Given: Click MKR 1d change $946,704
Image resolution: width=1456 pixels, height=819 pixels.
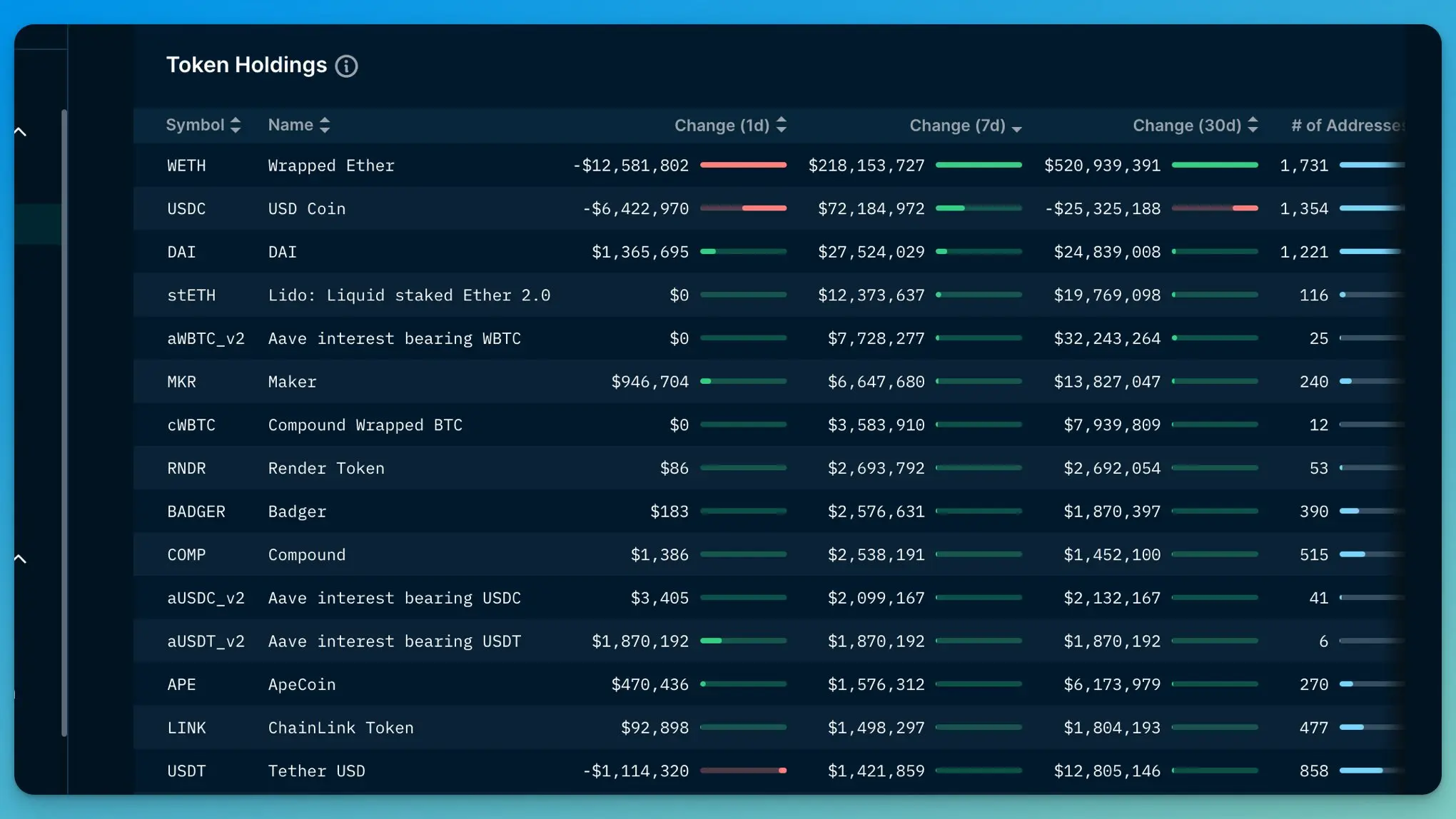Looking at the screenshot, I should click(650, 382).
